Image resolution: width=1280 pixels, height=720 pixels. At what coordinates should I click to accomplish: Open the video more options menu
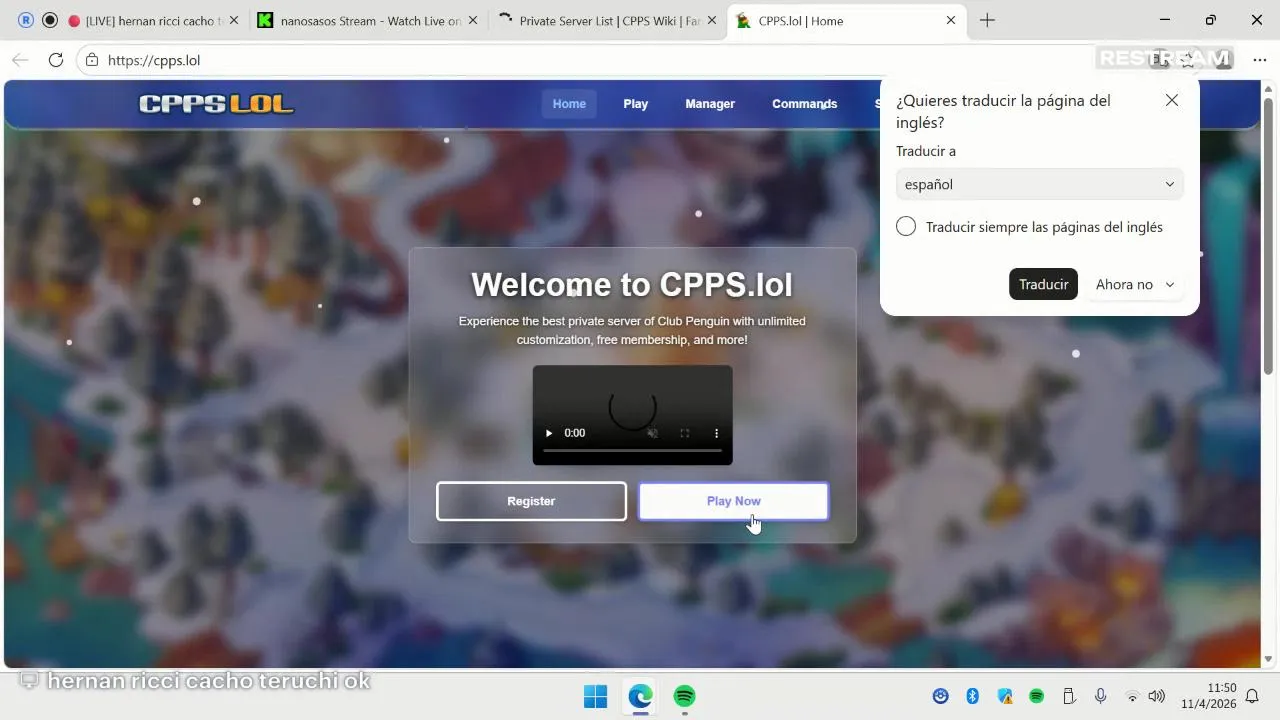[716, 433]
